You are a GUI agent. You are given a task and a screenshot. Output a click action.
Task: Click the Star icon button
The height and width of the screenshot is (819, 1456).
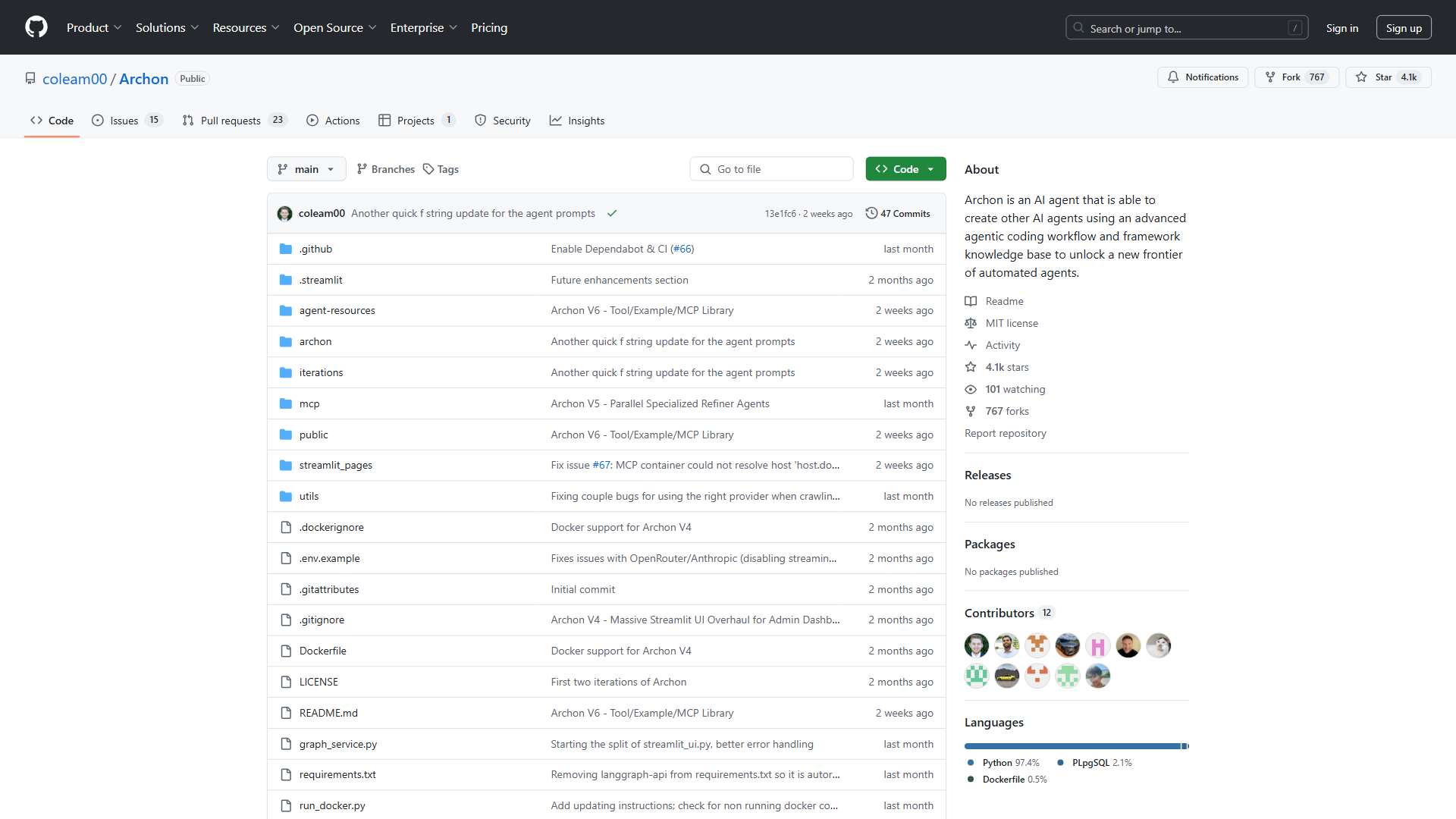(x=1389, y=77)
